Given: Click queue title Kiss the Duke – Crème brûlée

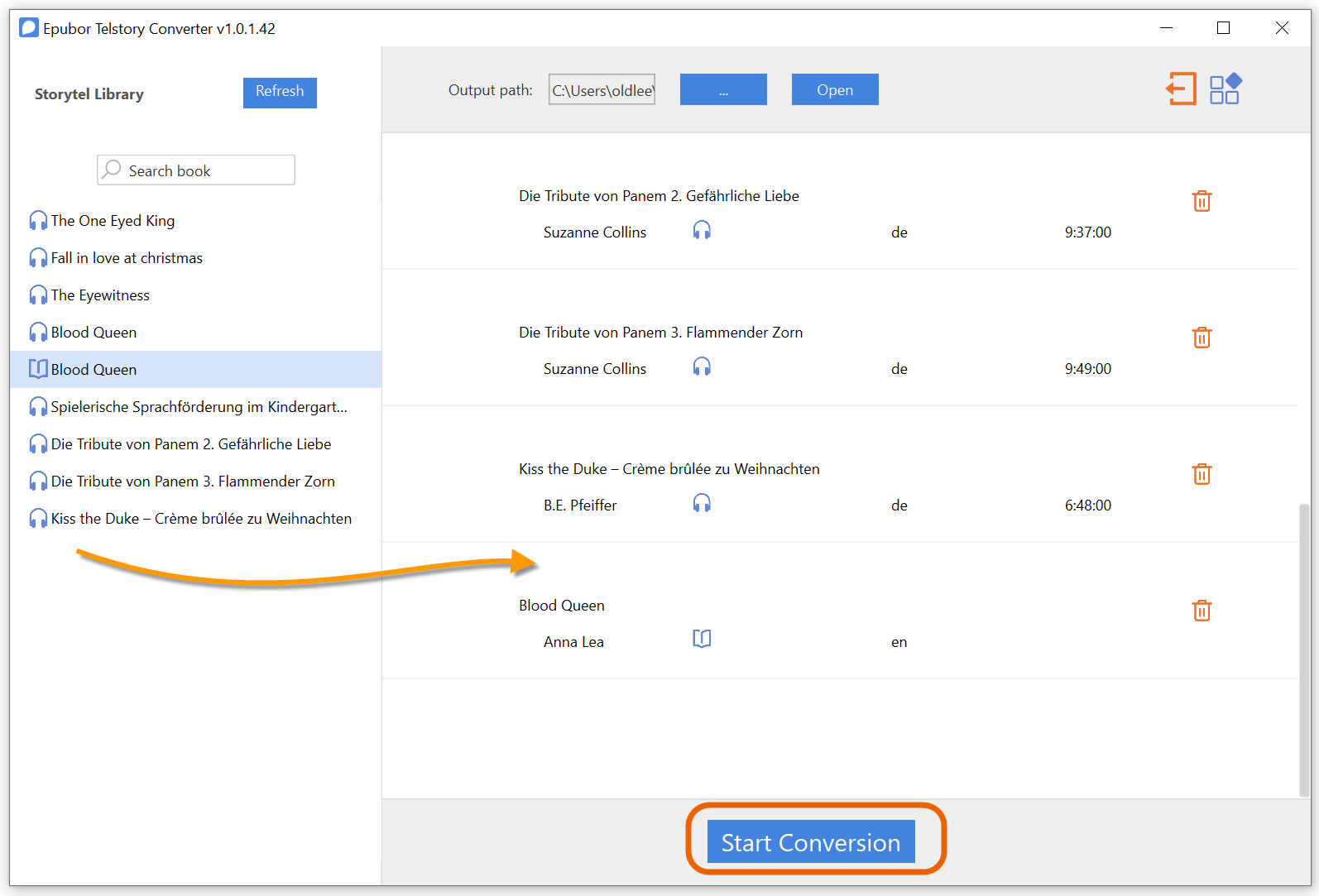Looking at the screenshot, I should coord(669,469).
